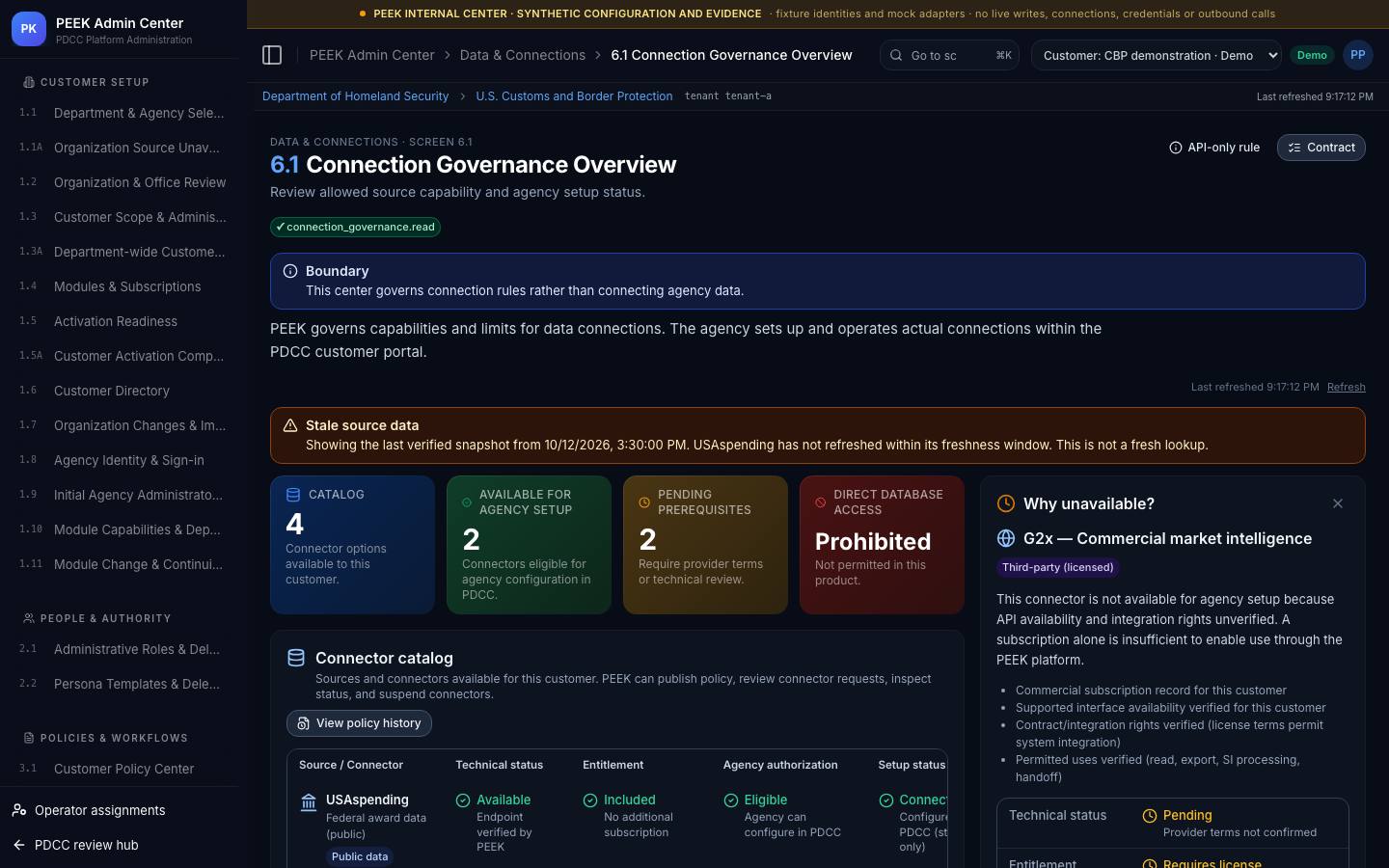
Task: Click the Refresh link
Action: tap(1346, 387)
